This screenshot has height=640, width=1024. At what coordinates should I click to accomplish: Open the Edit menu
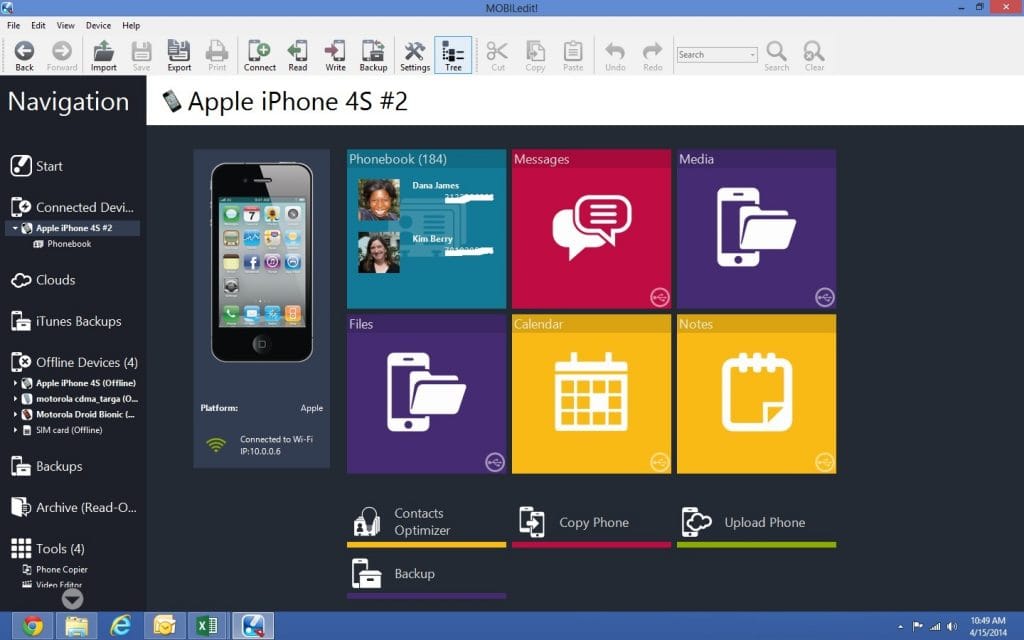click(37, 25)
